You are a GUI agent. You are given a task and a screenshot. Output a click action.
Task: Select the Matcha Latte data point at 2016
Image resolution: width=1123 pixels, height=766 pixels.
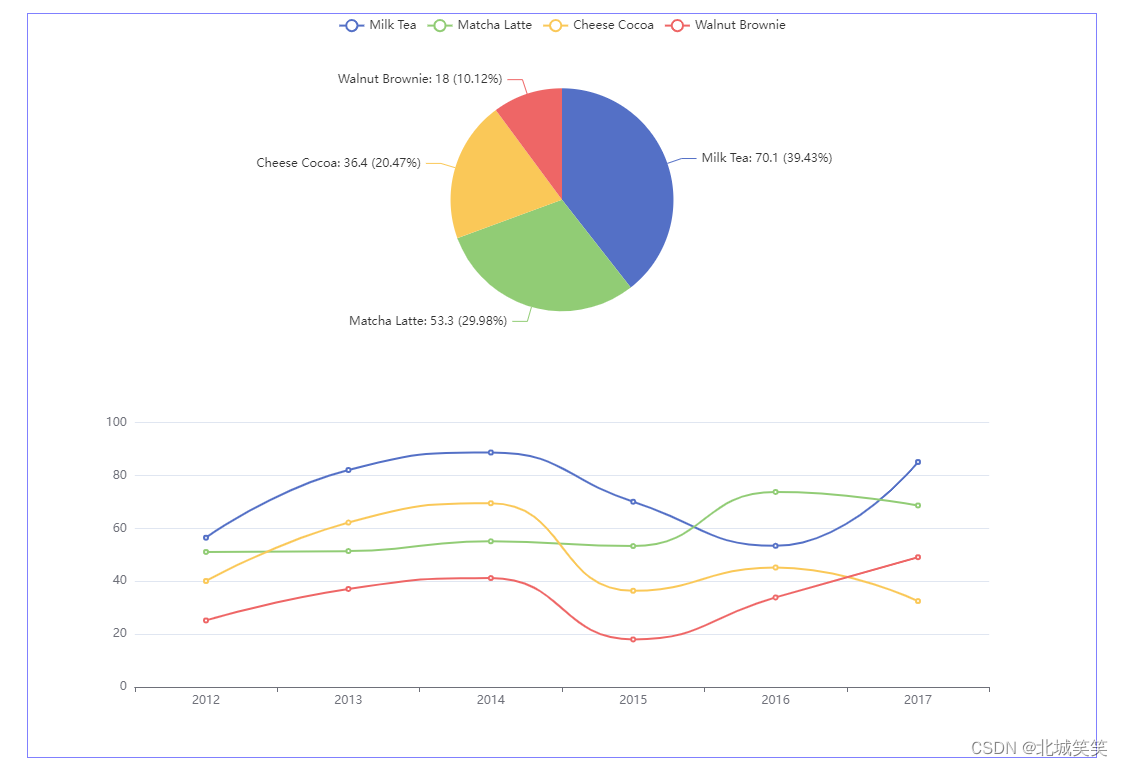[775, 492]
